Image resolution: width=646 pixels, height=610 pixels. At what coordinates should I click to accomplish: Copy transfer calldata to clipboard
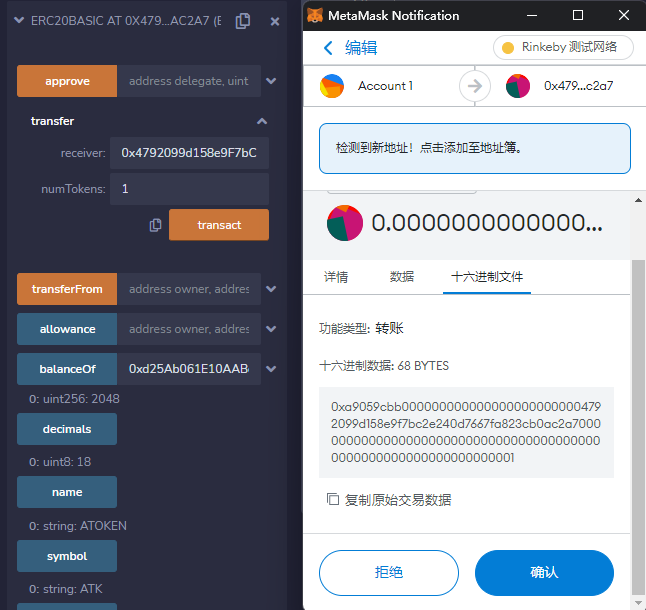155,225
